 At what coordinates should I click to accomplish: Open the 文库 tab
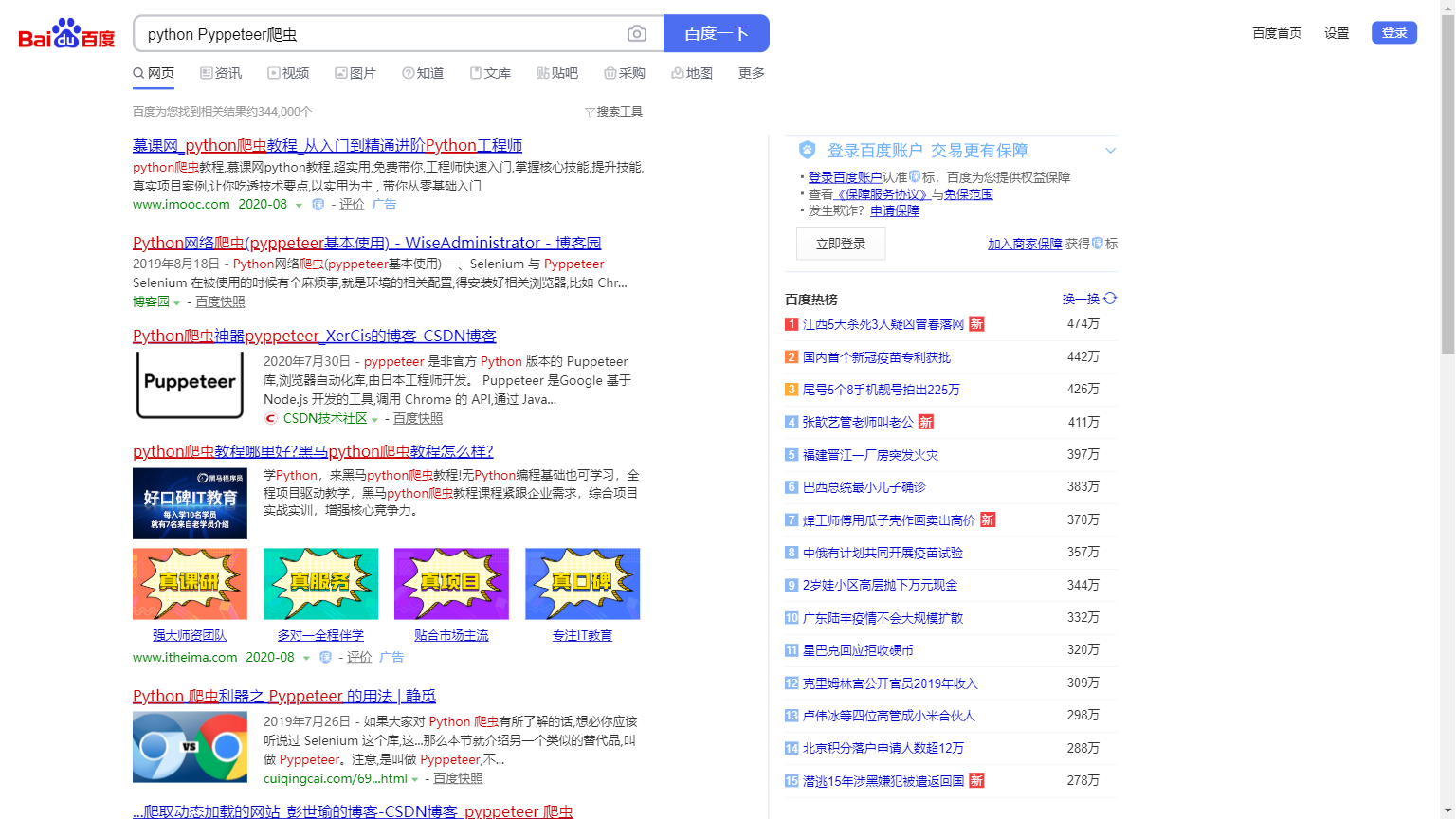tap(490, 73)
